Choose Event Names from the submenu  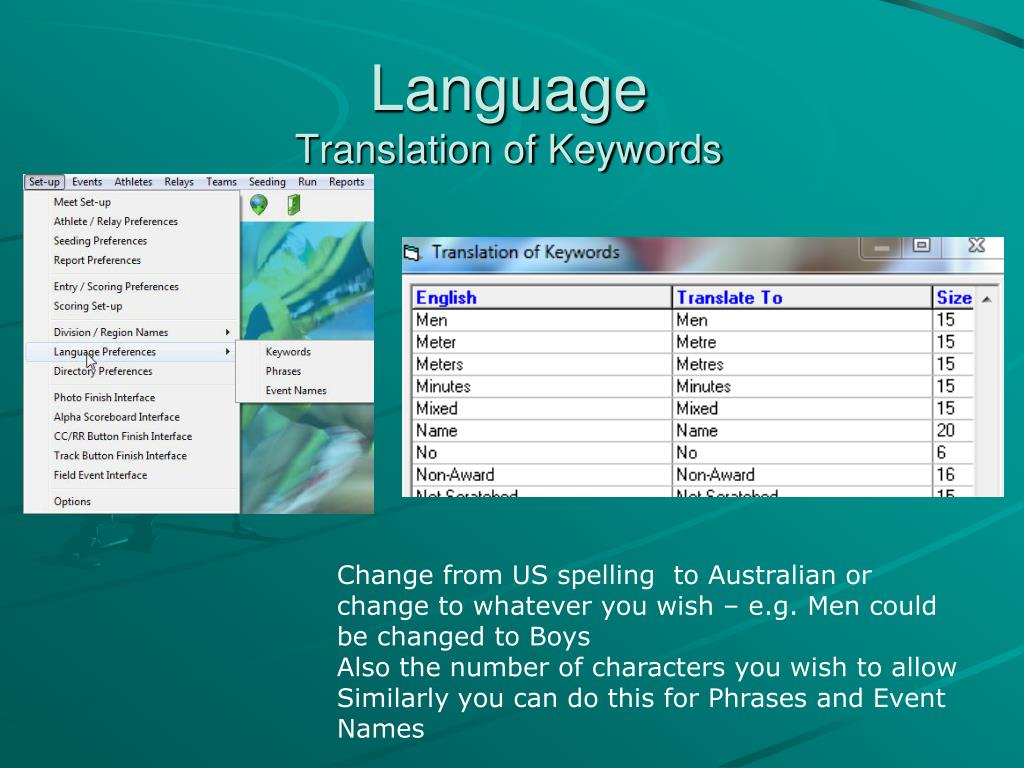click(305, 391)
